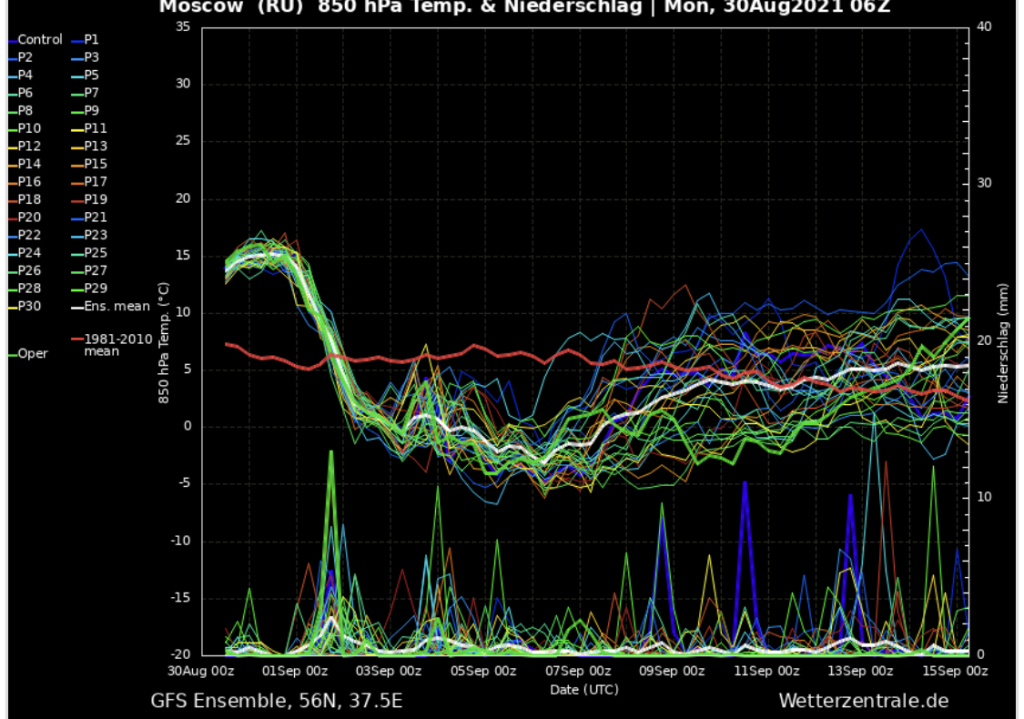Click the 07Sep 00z date tick
This screenshot has height=719, width=1024.
pyautogui.click(x=586, y=671)
